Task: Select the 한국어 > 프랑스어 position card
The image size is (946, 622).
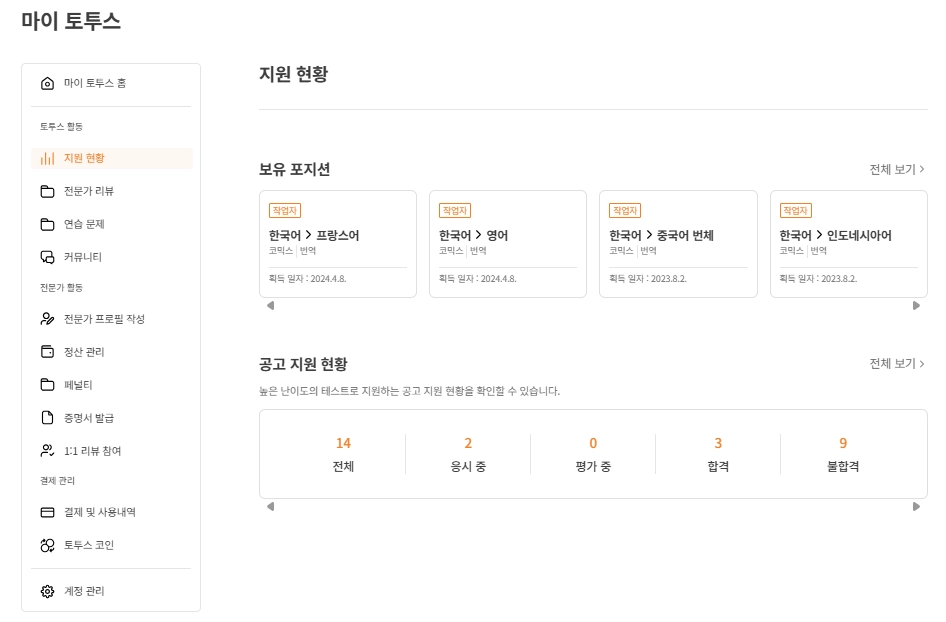Action: (x=338, y=243)
